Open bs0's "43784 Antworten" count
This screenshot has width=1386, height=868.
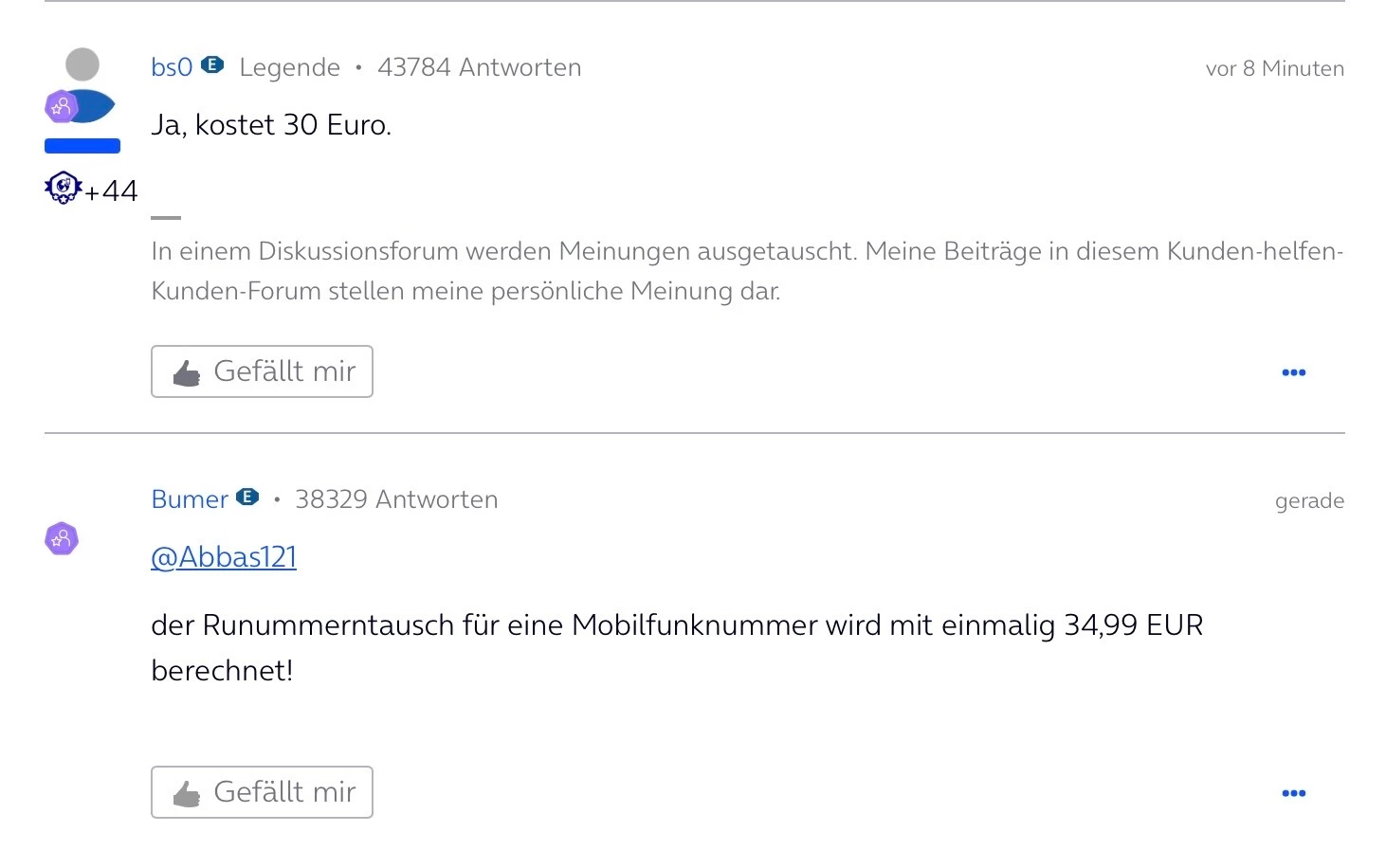pos(479,67)
